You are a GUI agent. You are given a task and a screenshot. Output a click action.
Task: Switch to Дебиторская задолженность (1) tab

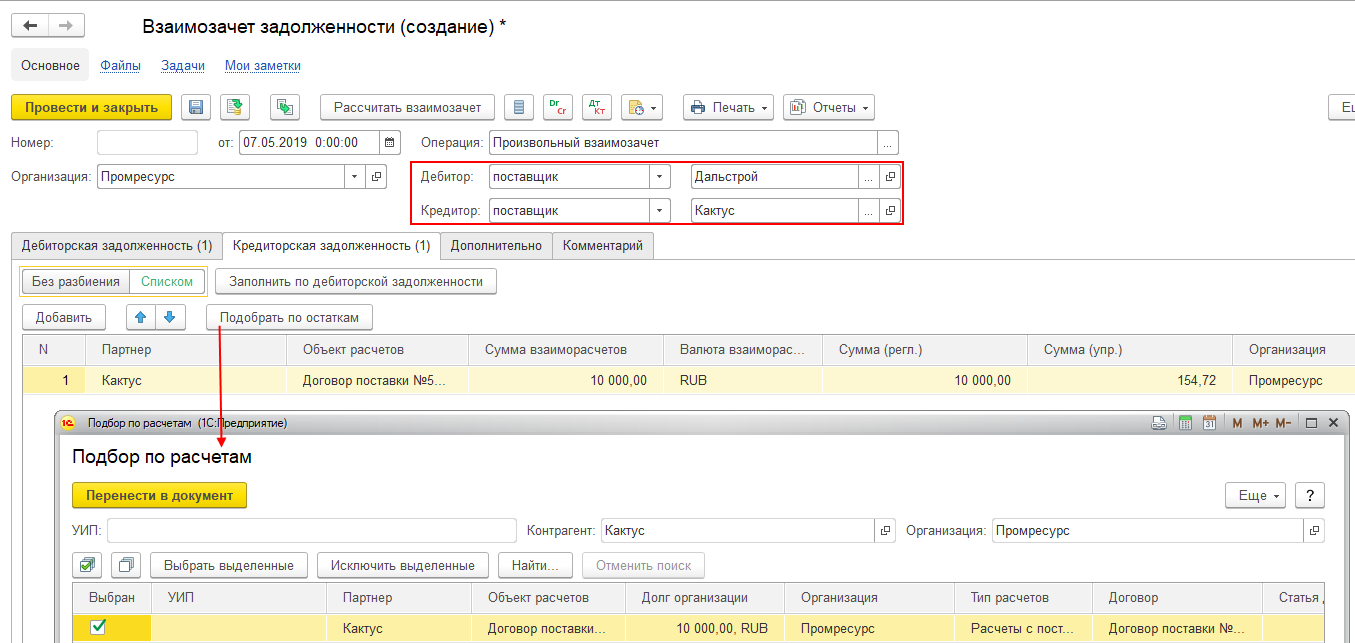coord(117,245)
